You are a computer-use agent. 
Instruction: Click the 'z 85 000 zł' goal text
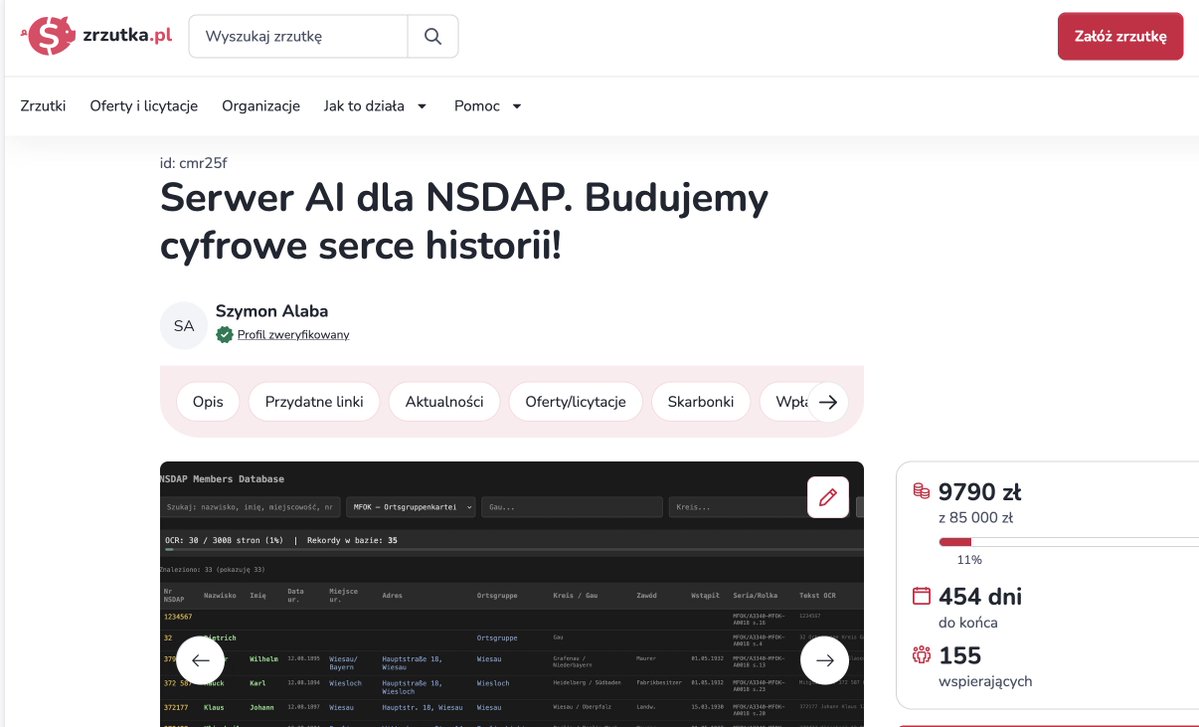coord(976,518)
